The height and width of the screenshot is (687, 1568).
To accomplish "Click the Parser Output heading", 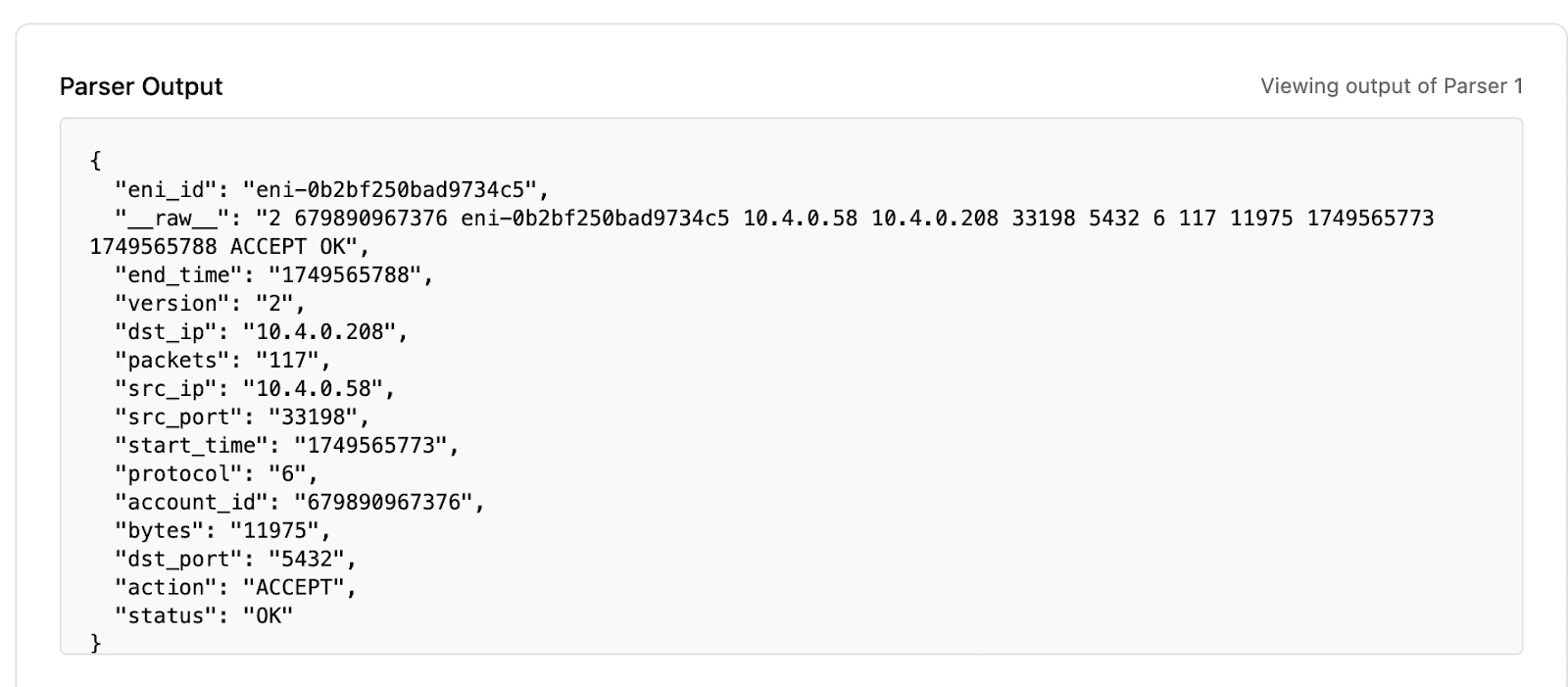I will pyautogui.click(x=141, y=86).
